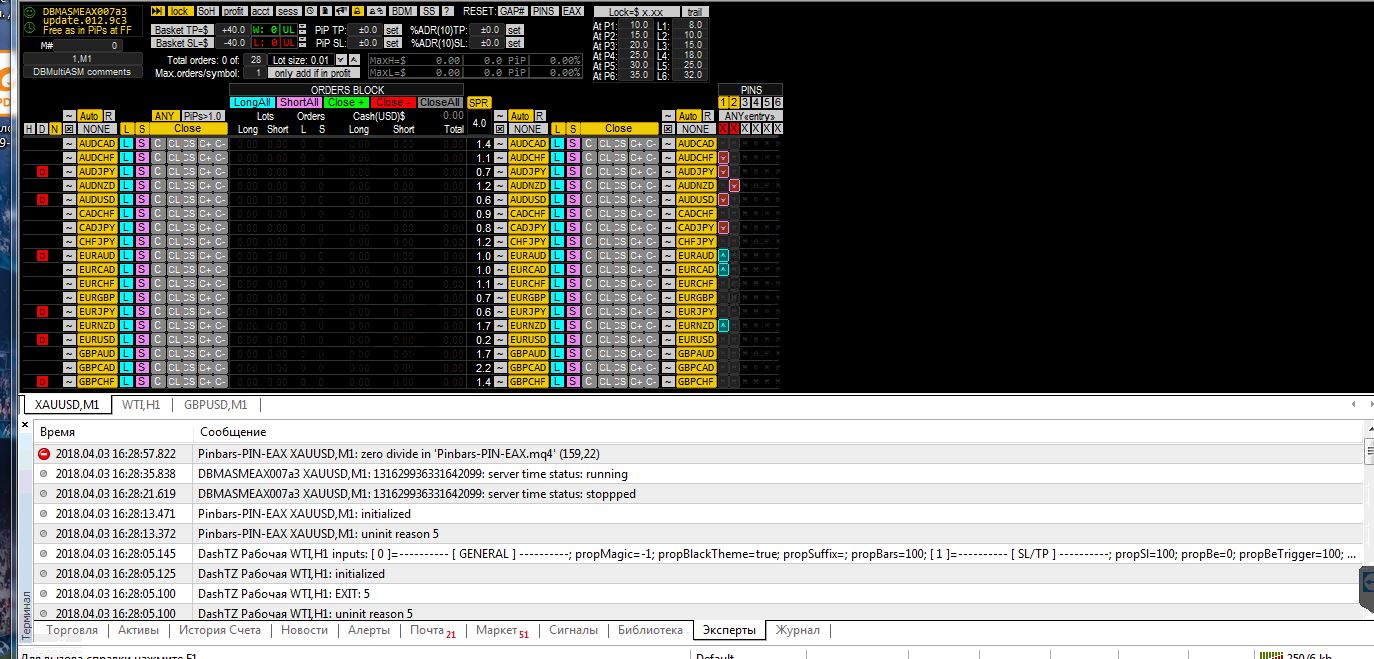Click lot size down arrow
The height and width of the screenshot is (659, 1374).
(341, 60)
